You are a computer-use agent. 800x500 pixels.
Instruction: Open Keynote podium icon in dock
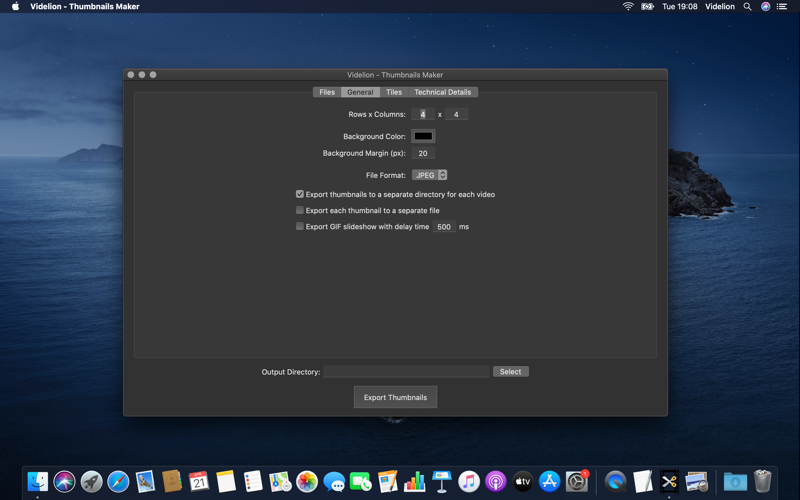(x=441, y=481)
